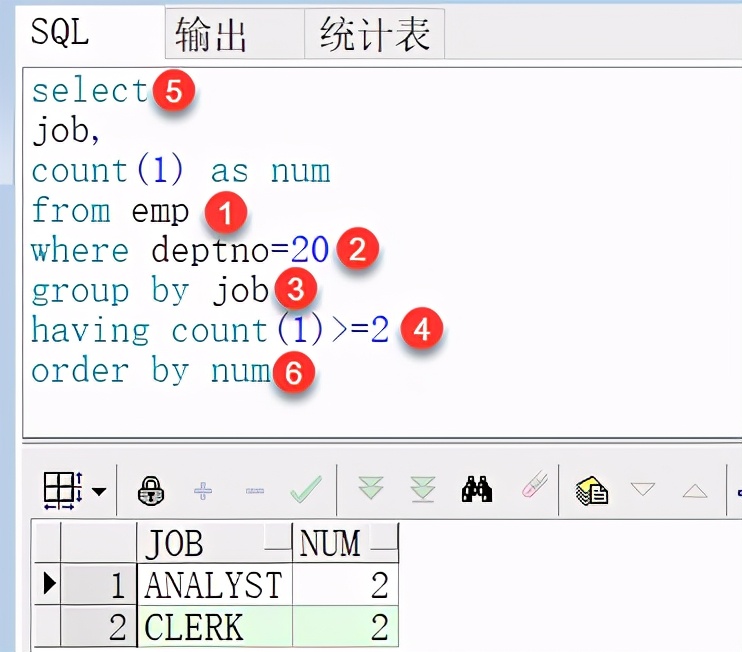Click the delete record minus icon
Viewport: 742px width, 652px height.
coord(255,491)
